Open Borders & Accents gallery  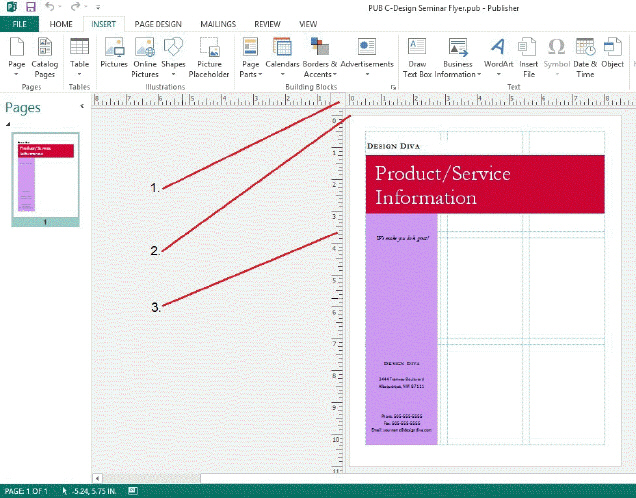tap(320, 58)
